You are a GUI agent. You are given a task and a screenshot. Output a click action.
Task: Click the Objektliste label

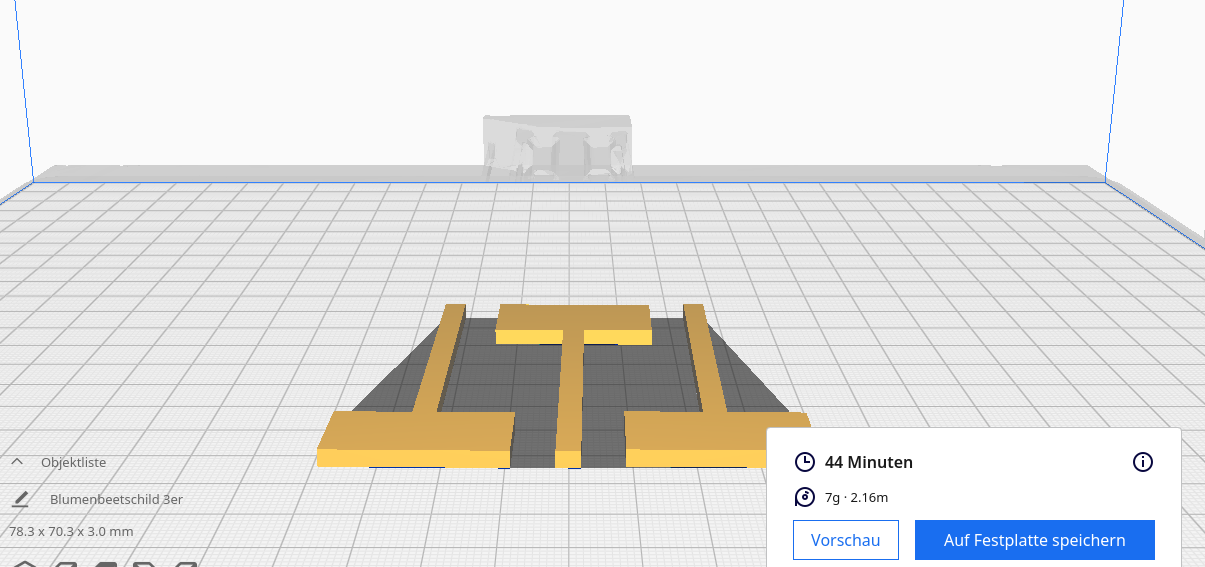(73, 462)
